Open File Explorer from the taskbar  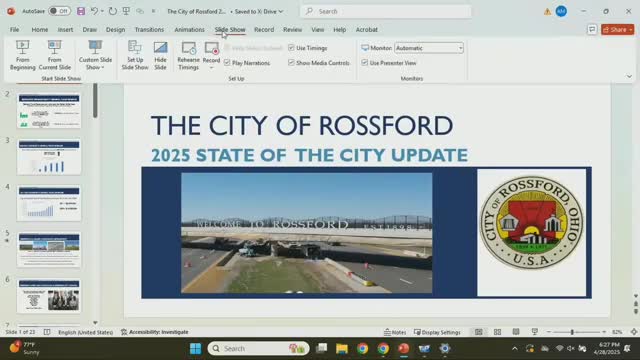pos(342,349)
